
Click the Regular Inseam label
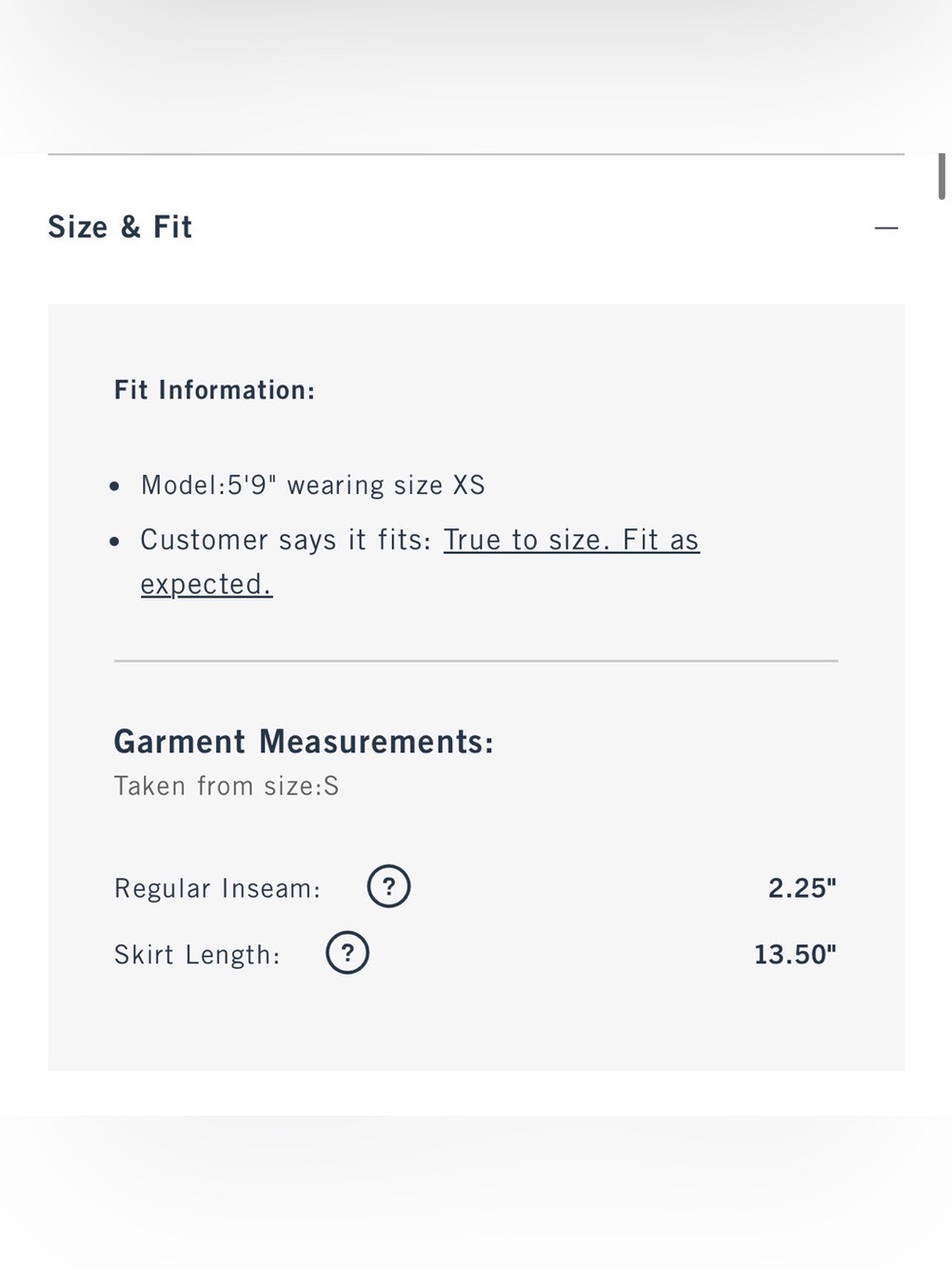(217, 889)
